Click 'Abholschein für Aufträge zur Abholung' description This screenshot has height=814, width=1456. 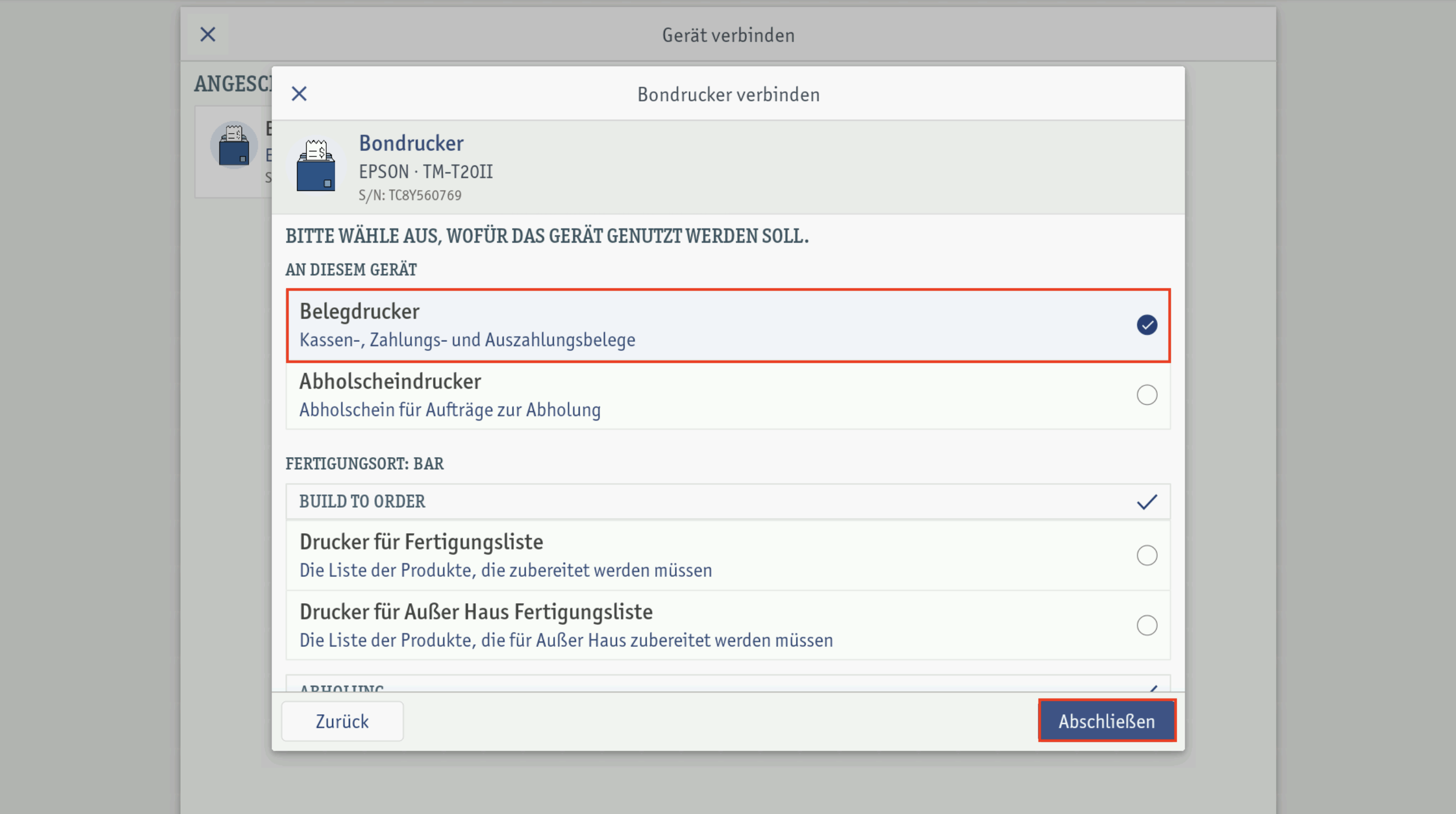(450, 410)
